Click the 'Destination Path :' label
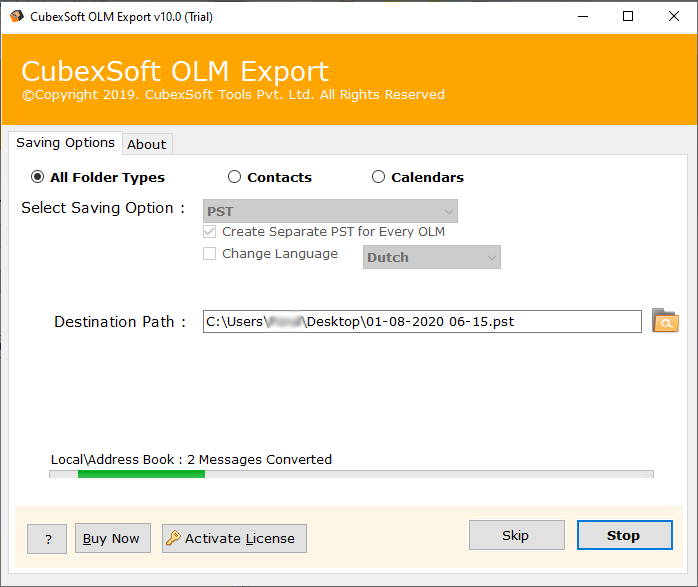This screenshot has width=698, height=587. point(120,321)
